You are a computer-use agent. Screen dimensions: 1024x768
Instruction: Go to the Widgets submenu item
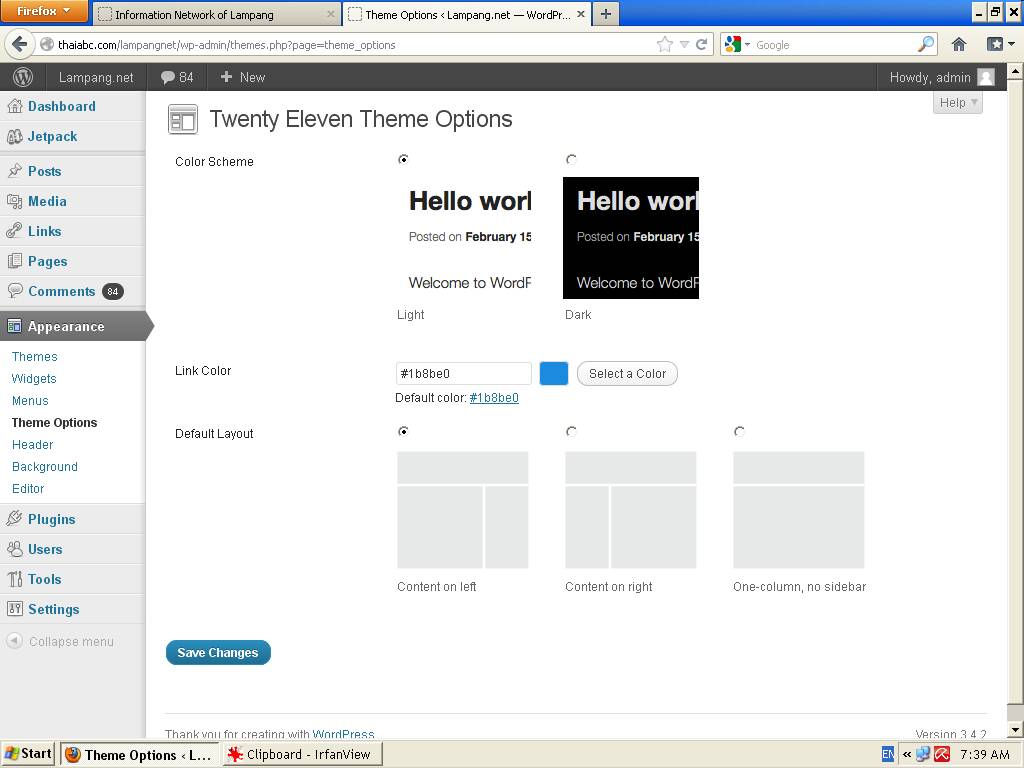tap(34, 378)
